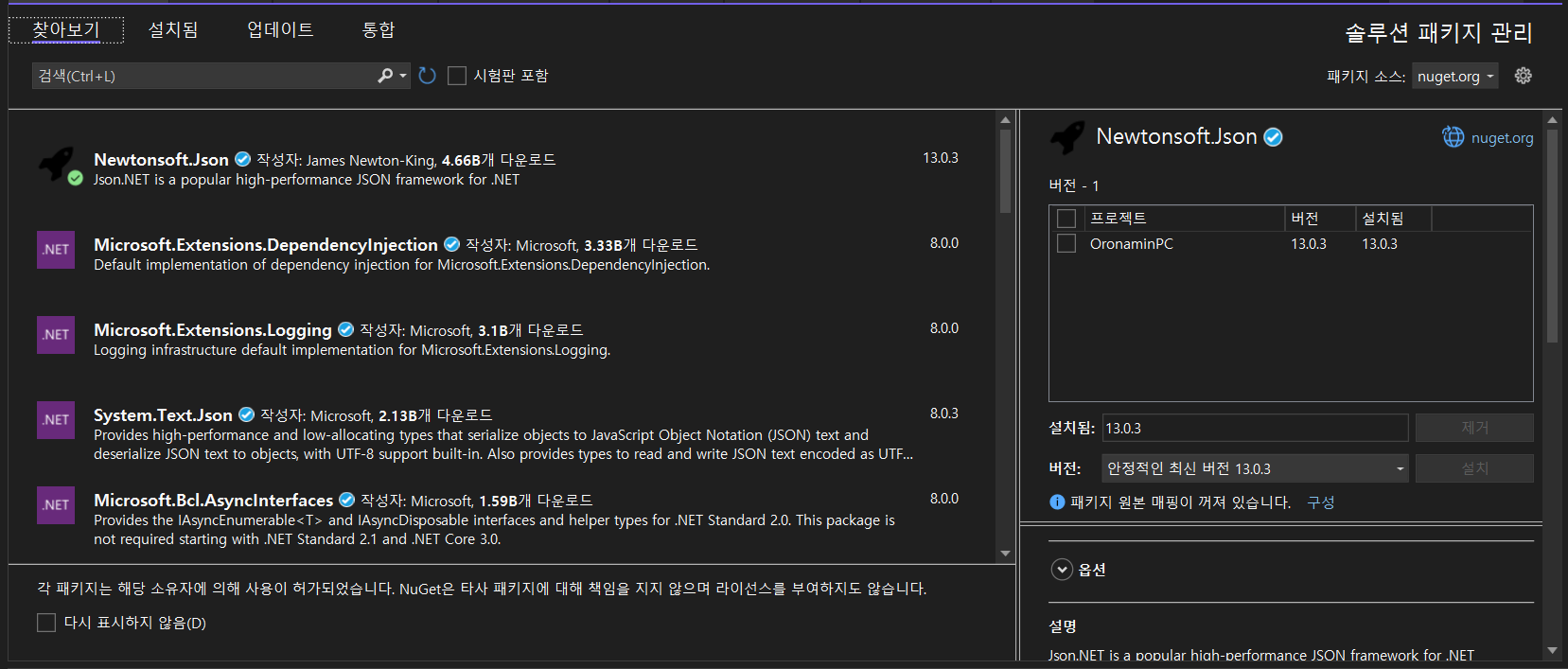1568x669 pixels.
Task: Click the 설치됨 13.0.3 installed version field
Action: coord(1256,428)
